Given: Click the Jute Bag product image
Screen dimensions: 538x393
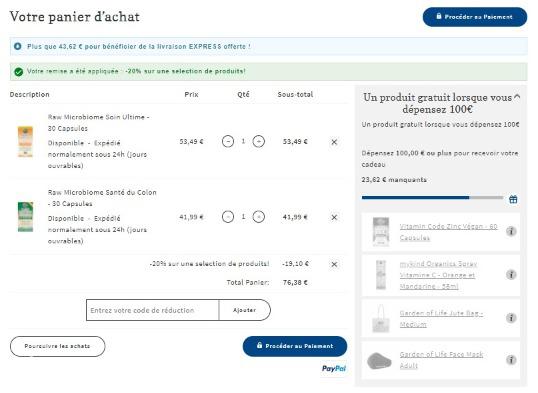Looking at the screenshot, I should (381, 319).
